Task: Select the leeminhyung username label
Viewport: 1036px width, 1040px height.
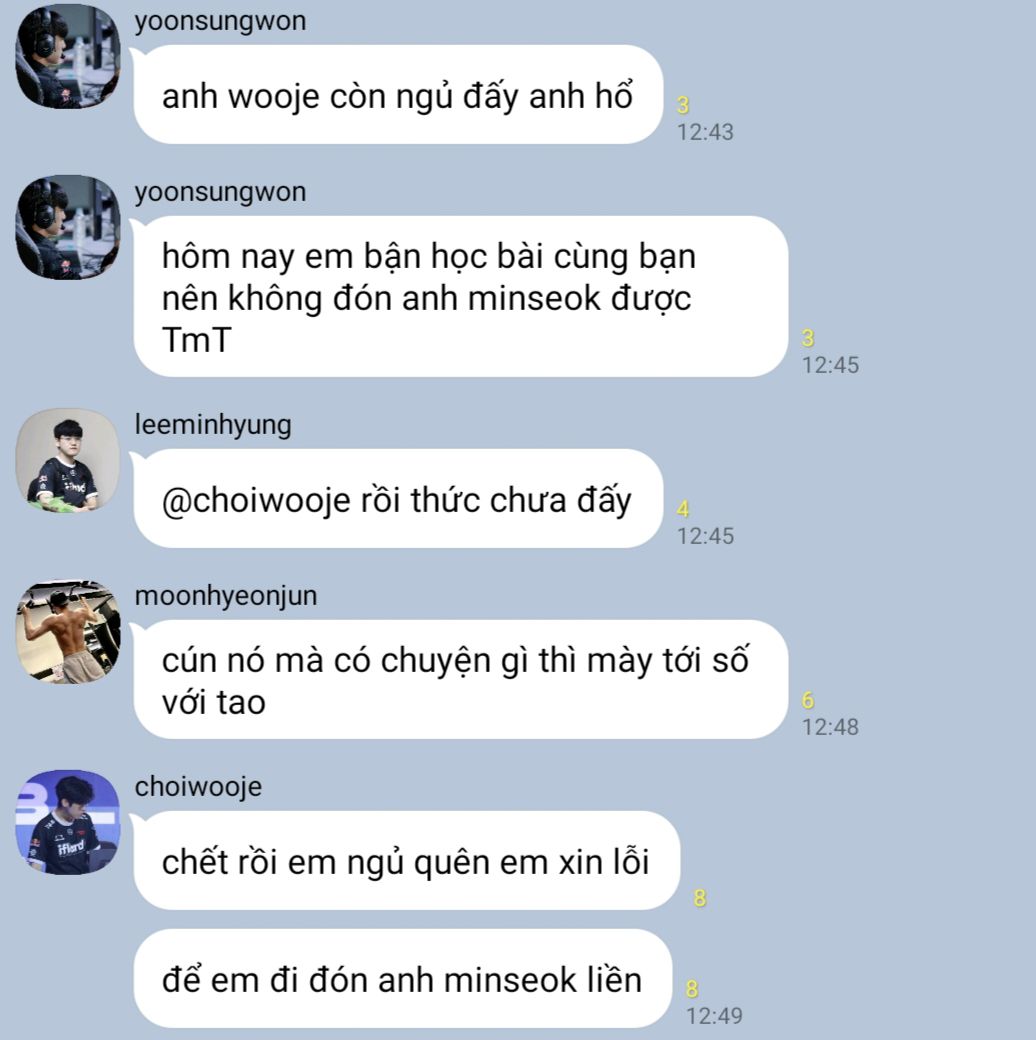Action: click(213, 424)
